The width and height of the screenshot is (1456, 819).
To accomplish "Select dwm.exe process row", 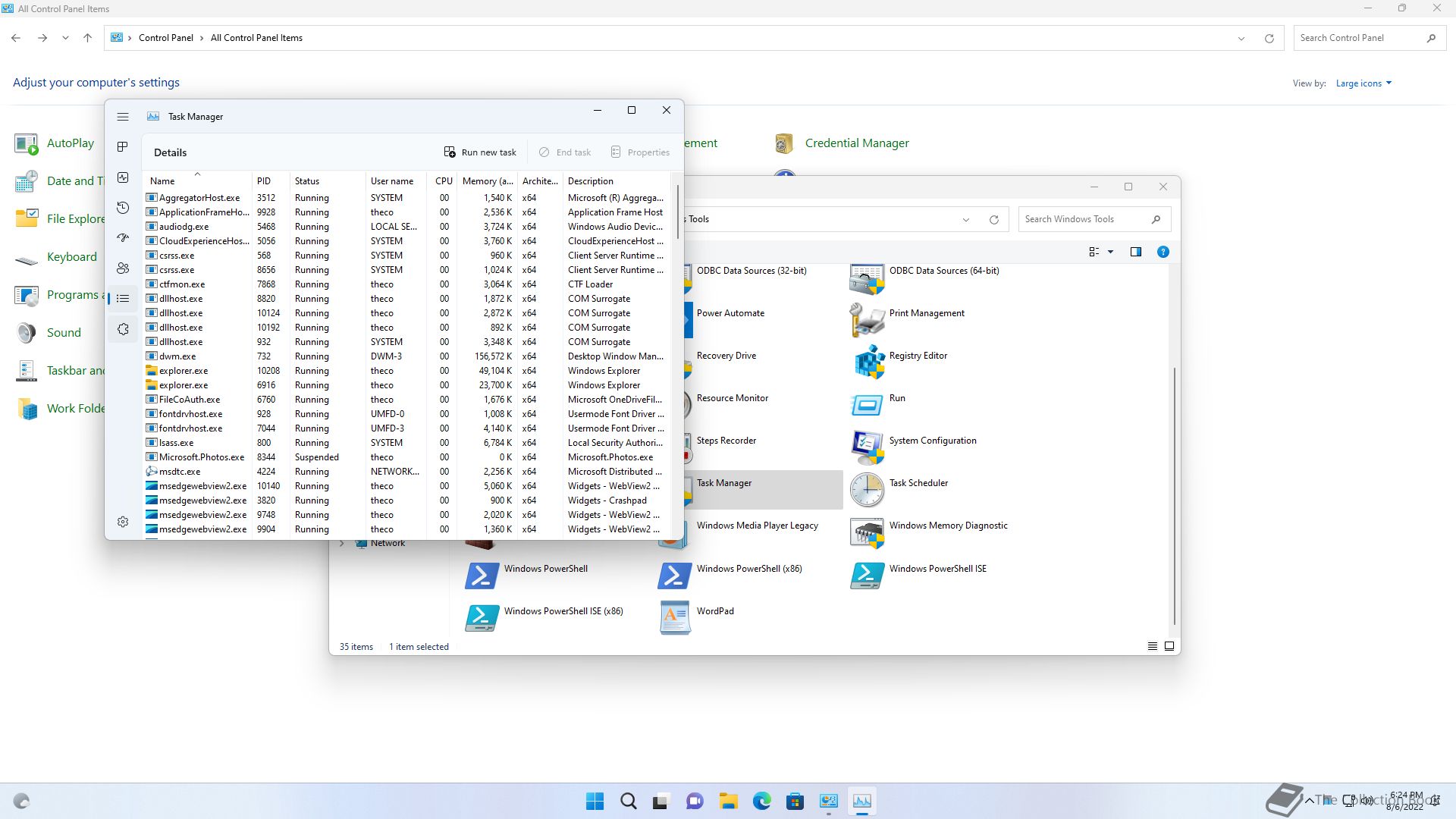I will pos(406,356).
